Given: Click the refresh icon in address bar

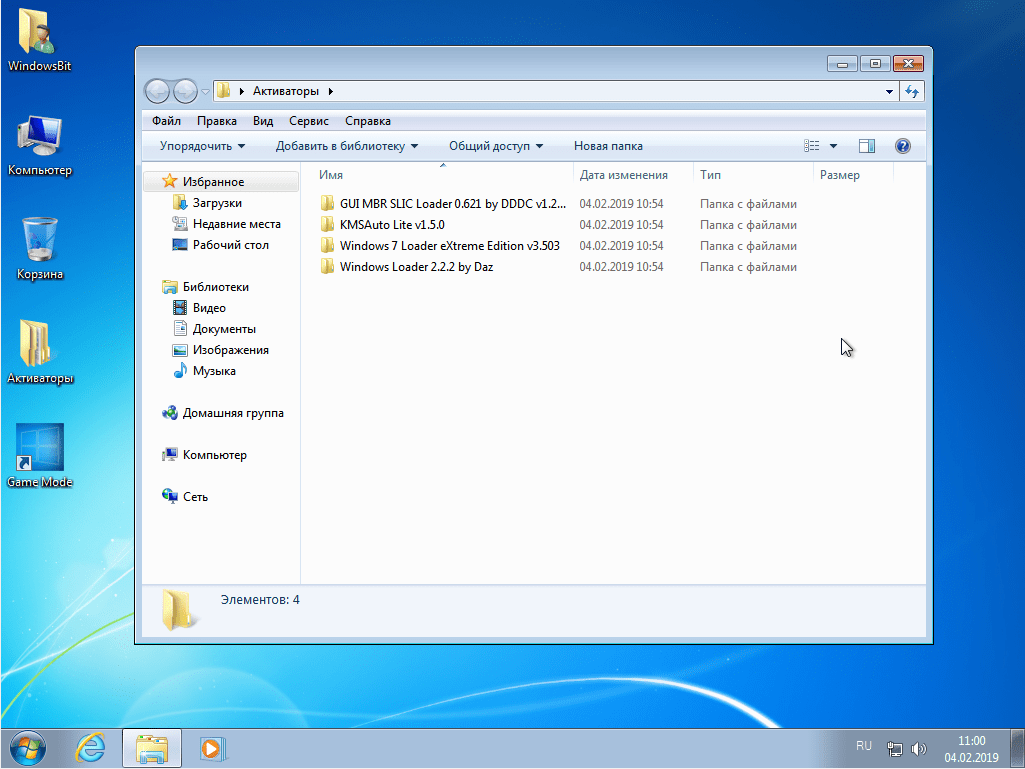Looking at the screenshot, I should (x=911, y=91).
